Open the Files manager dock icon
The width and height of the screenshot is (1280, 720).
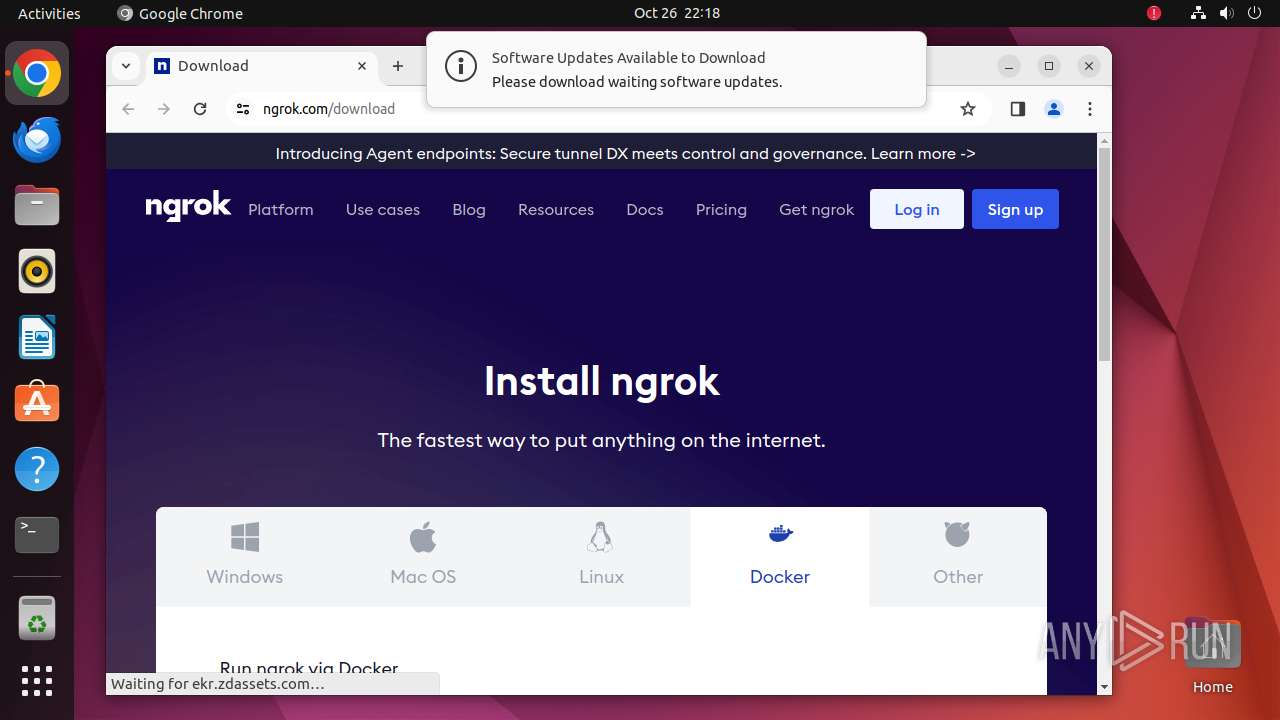coord(37,206)
